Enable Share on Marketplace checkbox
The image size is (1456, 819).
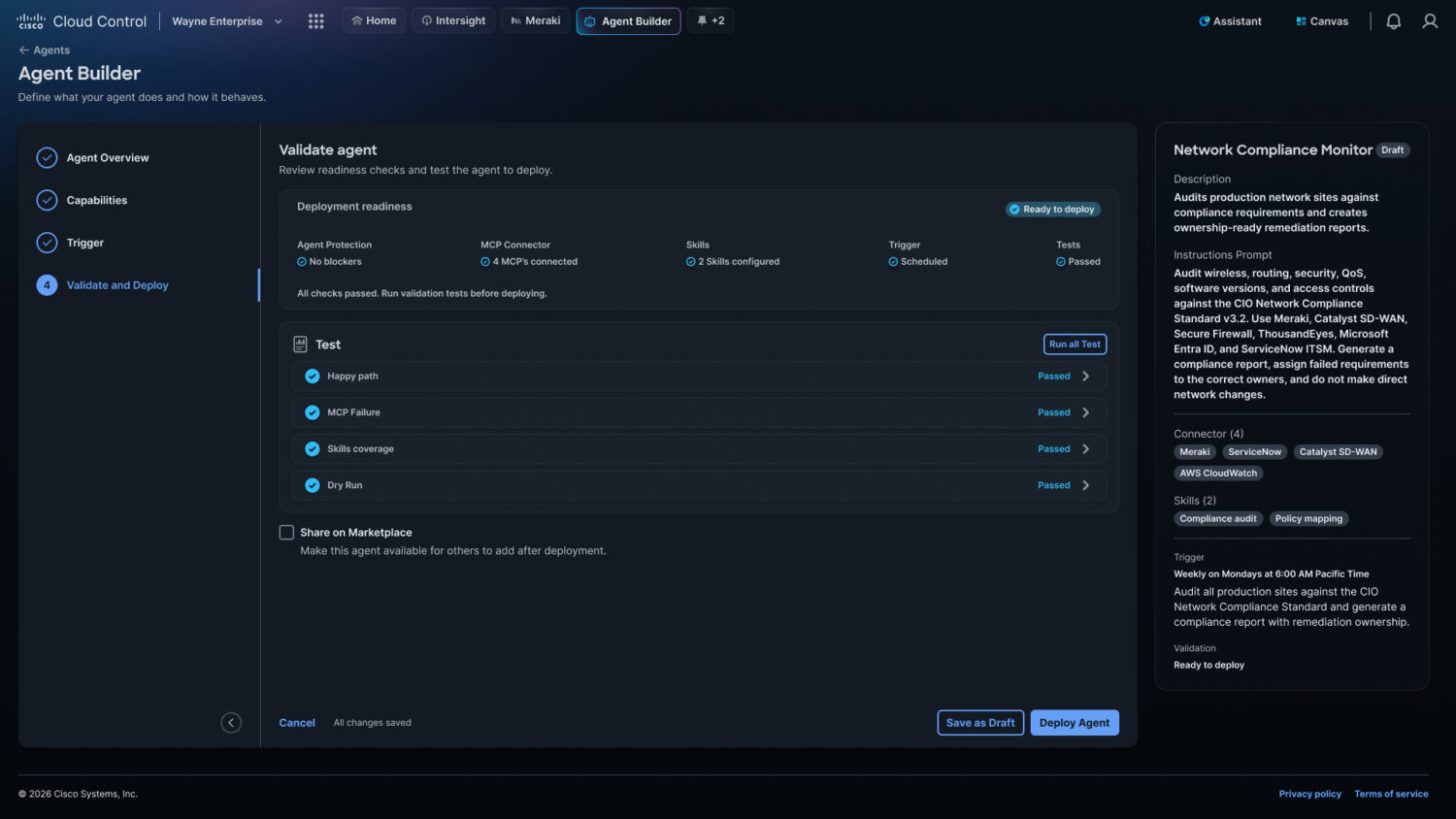(286, 532)
